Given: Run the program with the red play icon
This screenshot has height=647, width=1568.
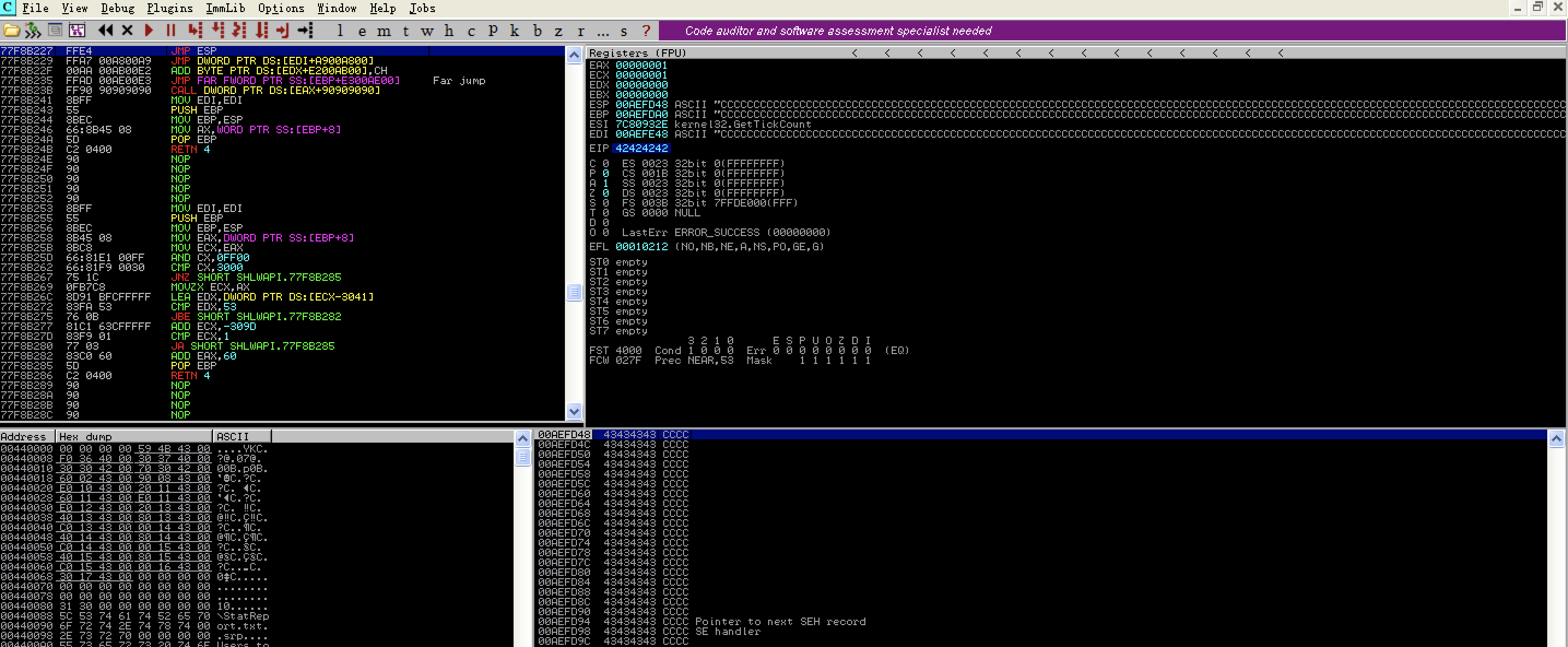Looking at the screenshot, I should click(x=149, y=31).
